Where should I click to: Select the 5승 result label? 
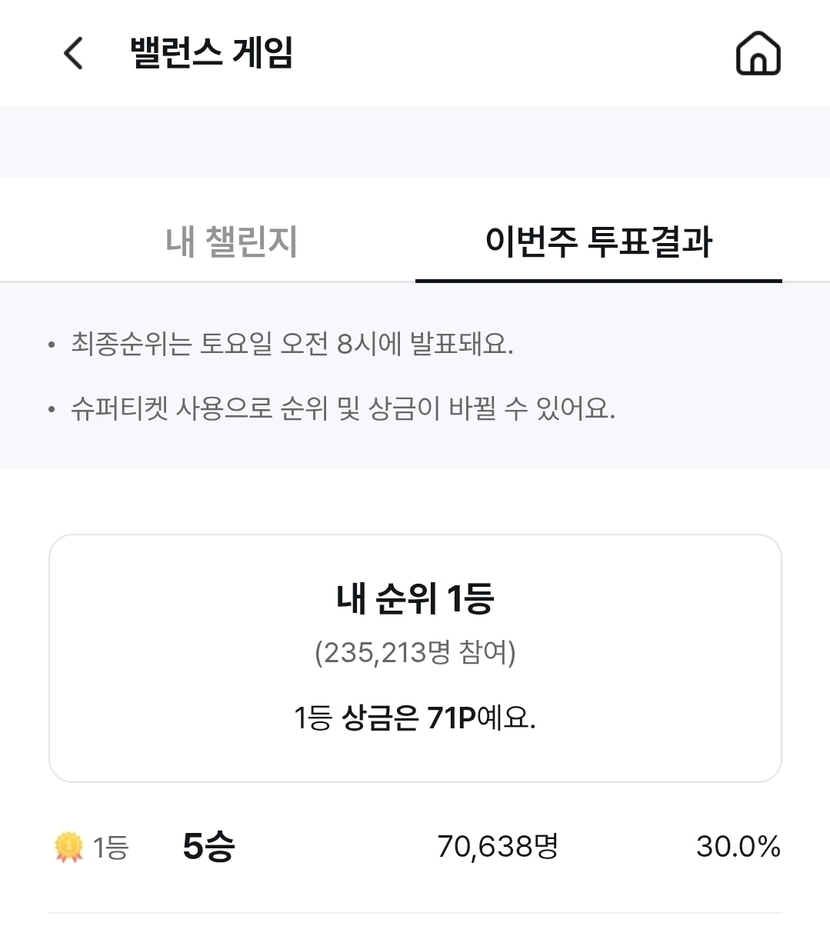tap(208, 848)
